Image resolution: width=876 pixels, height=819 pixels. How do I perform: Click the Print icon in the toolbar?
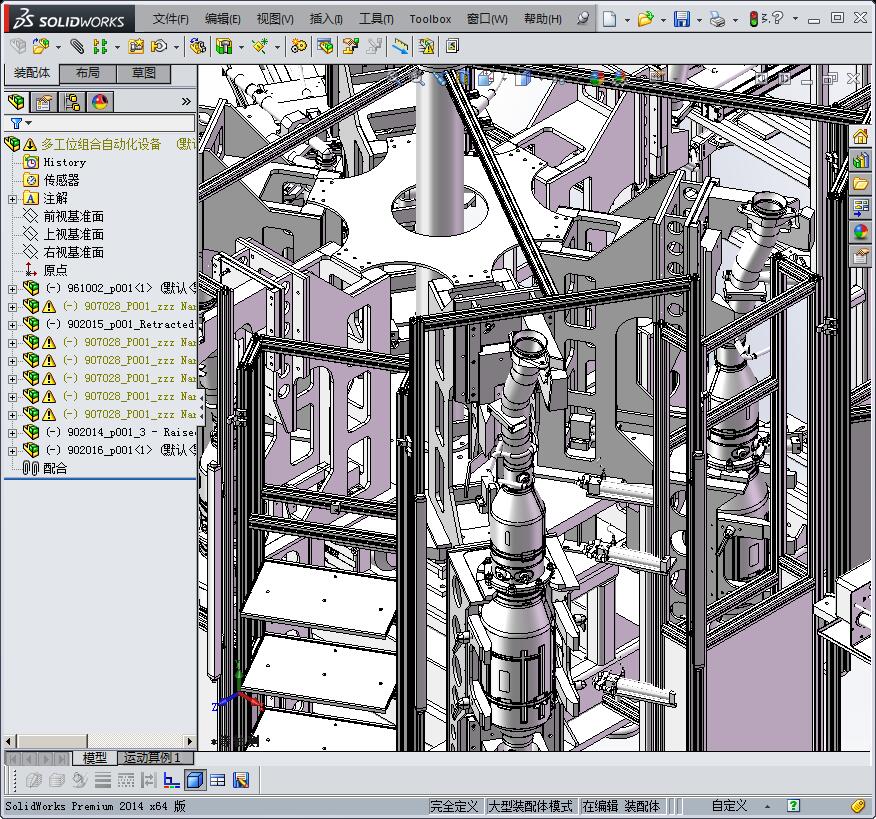click(x=717, y=19)
